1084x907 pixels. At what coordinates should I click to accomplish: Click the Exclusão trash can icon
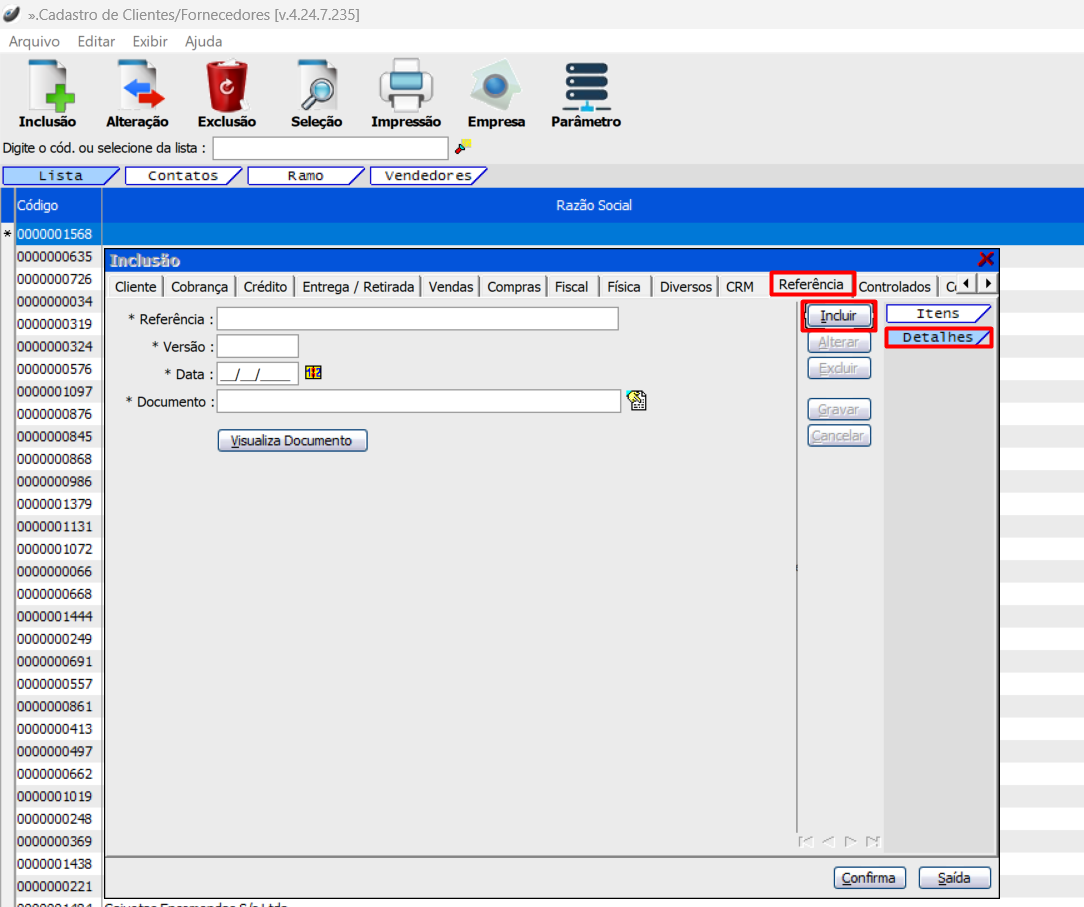[x=227, y=87]
